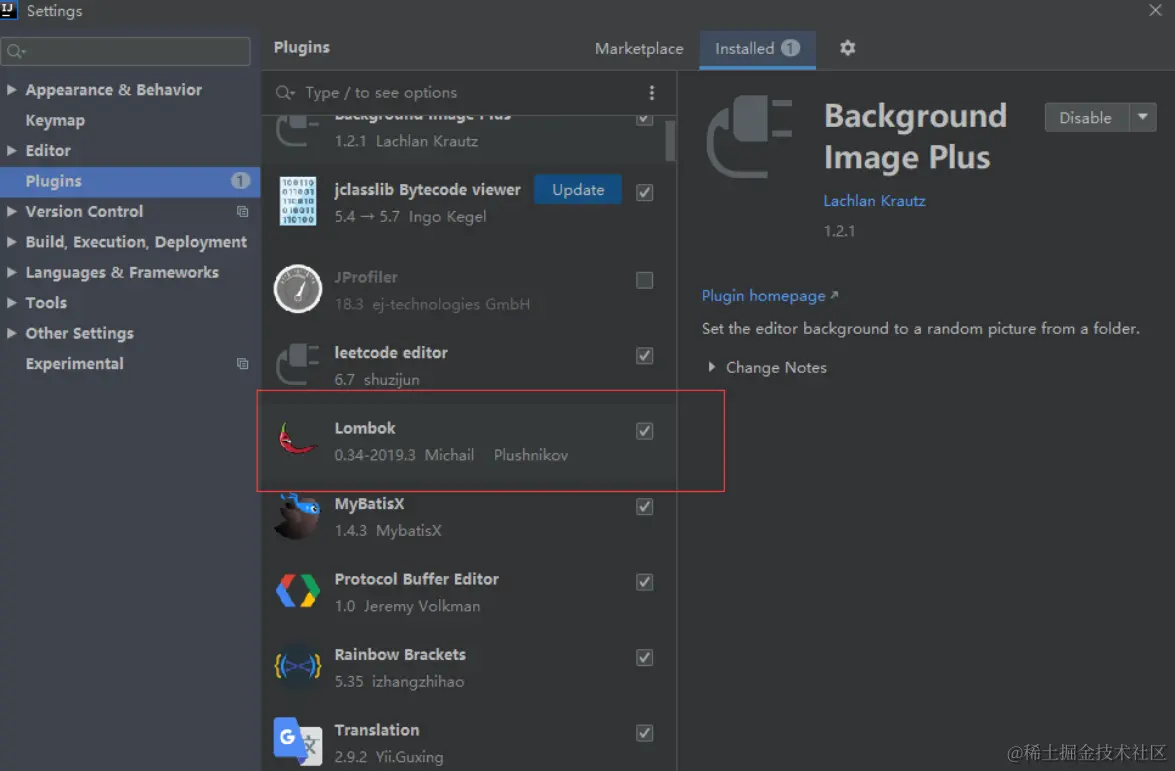
Task: Click the Protocol Buffer Editor icon
Action: click(x=297, y=591)
